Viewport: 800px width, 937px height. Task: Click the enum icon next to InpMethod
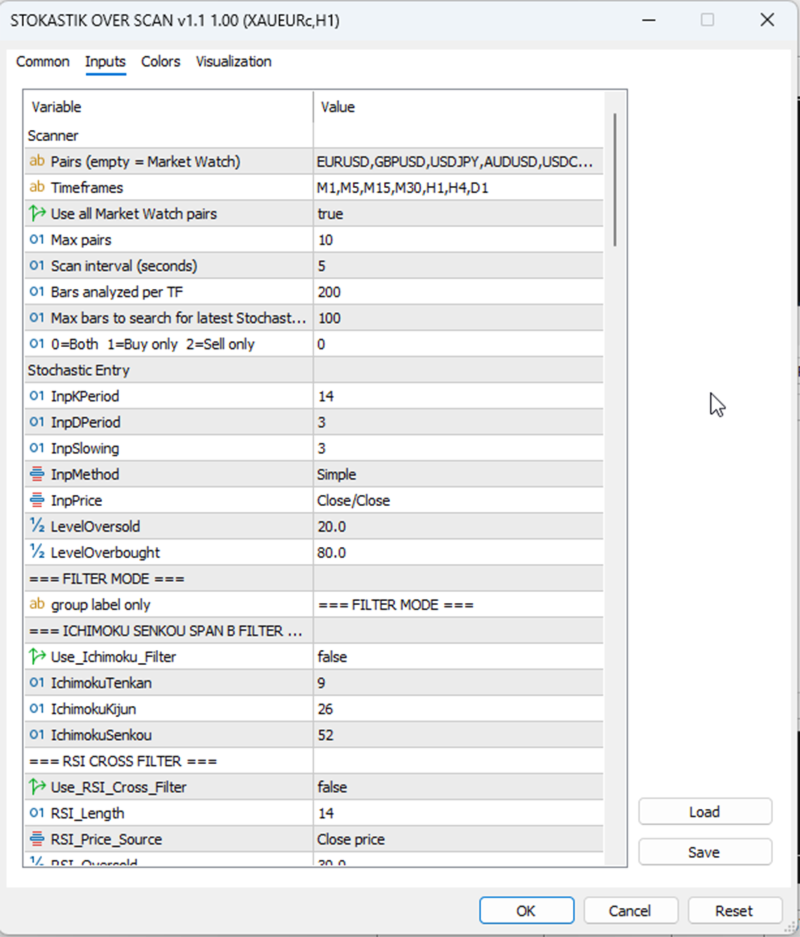pos(37,474)
